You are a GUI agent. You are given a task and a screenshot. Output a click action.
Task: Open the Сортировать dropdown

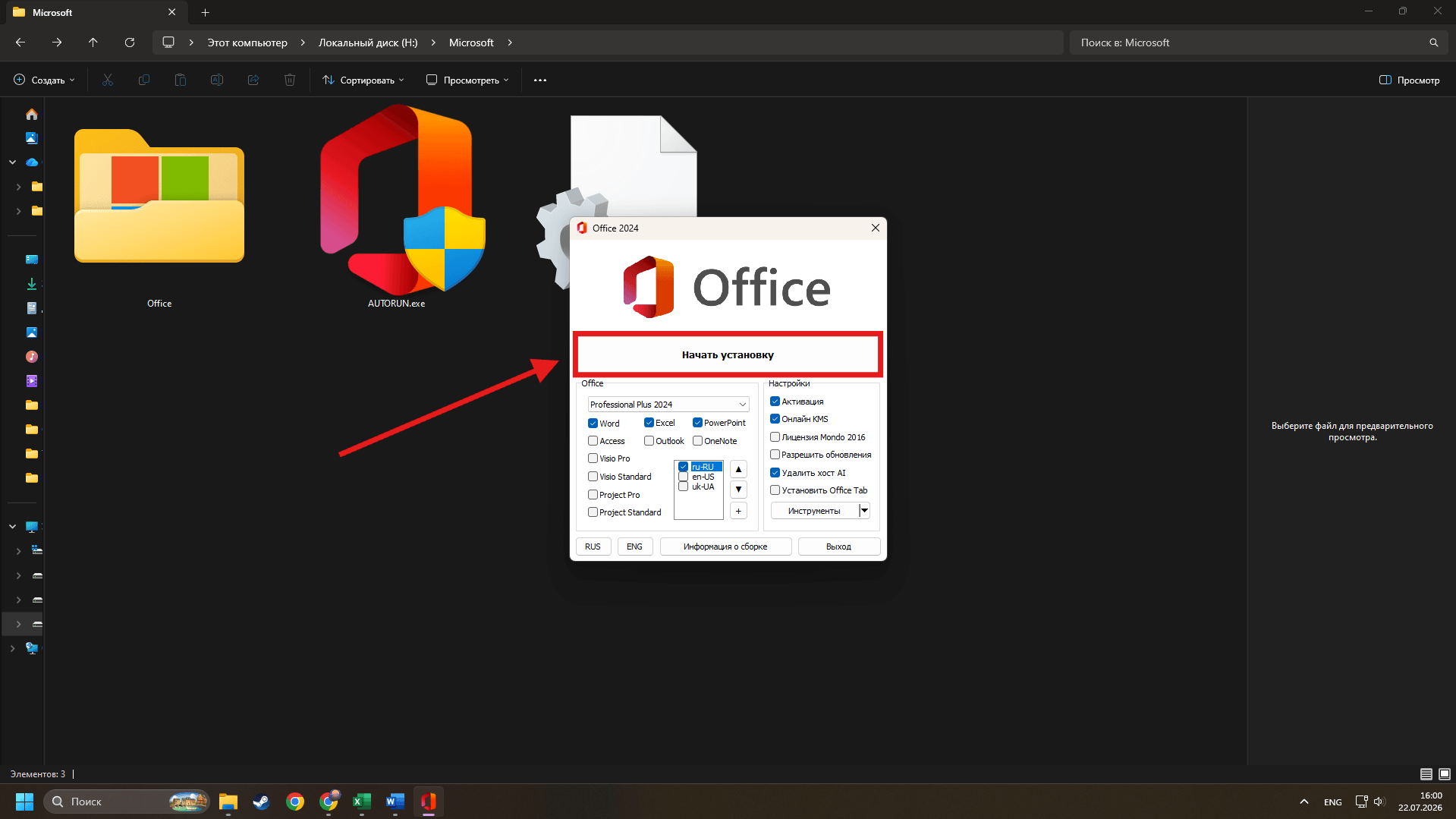click(363, 80)
